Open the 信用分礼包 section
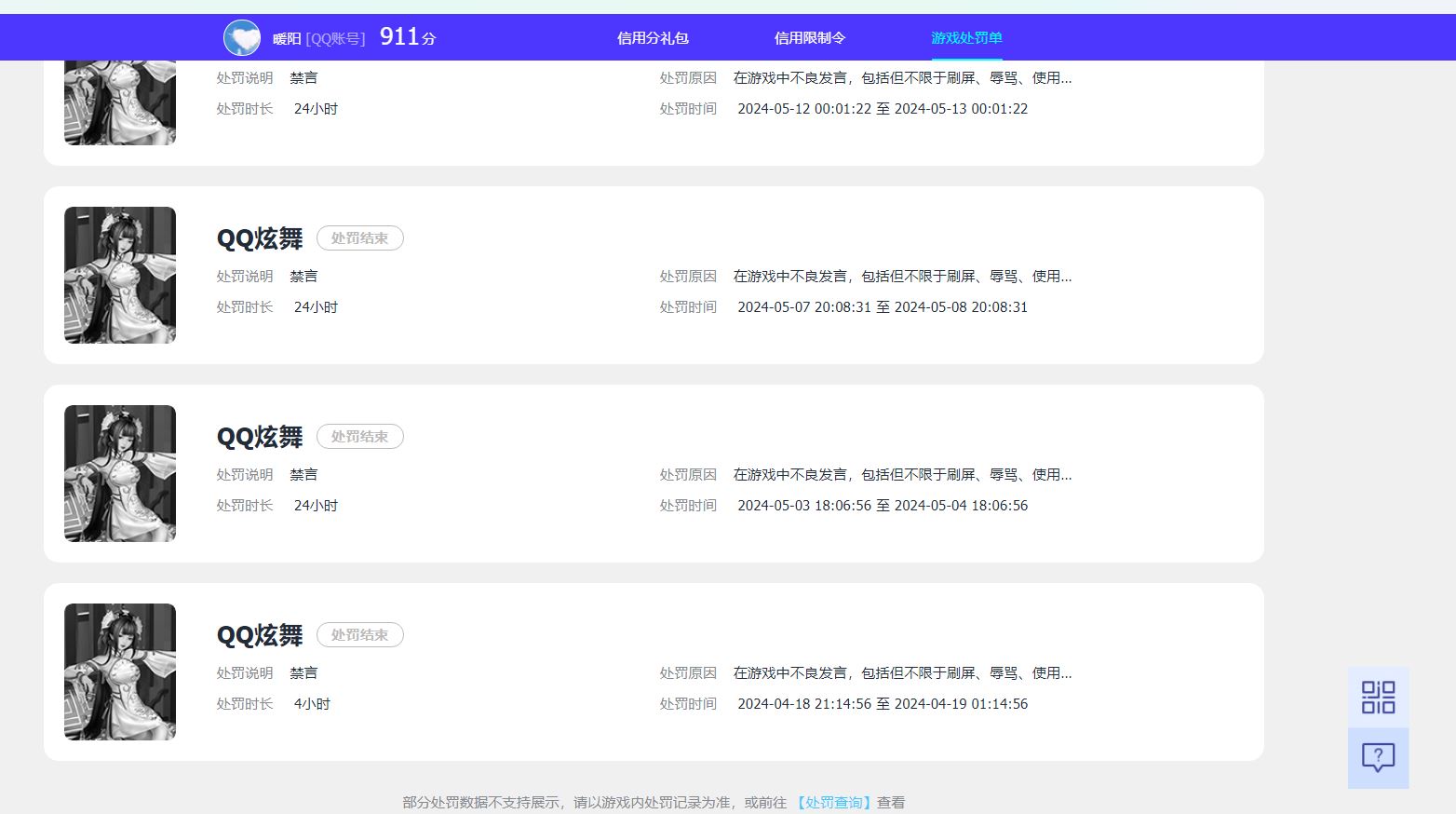Image resolution: width=1456 pixels, height=814 pixels. (652, 38)
